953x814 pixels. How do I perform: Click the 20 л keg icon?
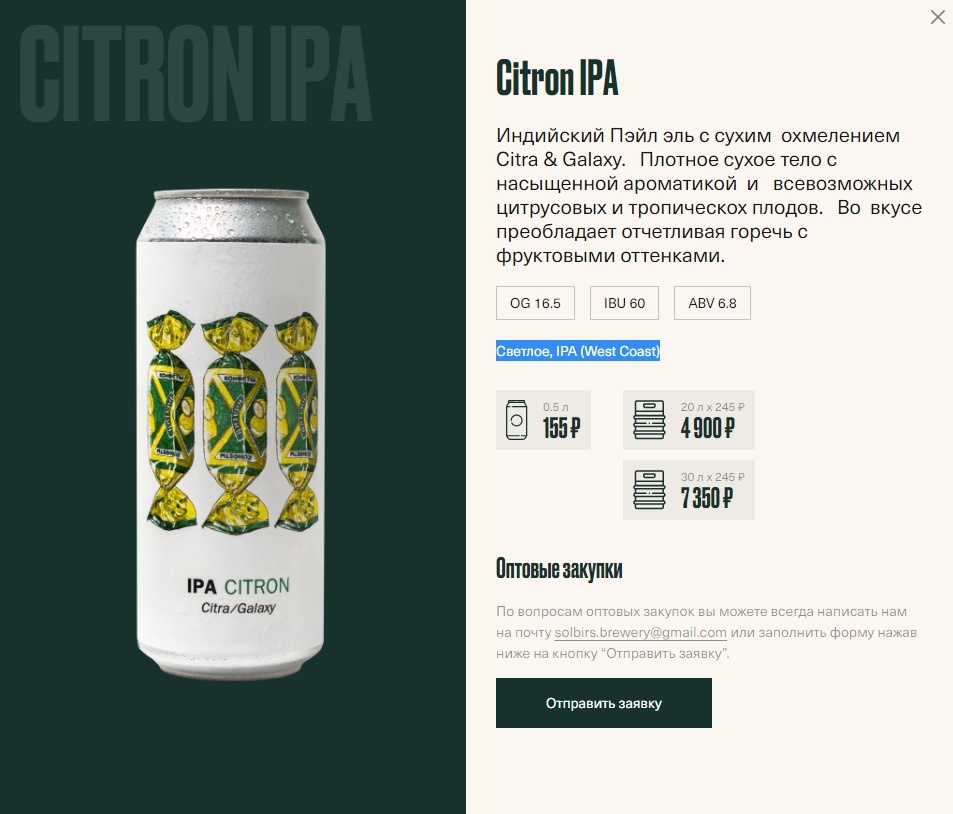[x=649, y=420]
